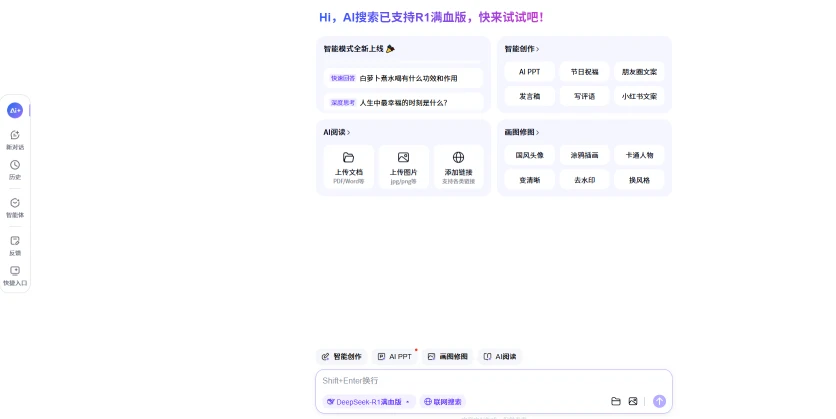Open the 智能体 agents icon
836x419 pixels.
click(15, 203)
